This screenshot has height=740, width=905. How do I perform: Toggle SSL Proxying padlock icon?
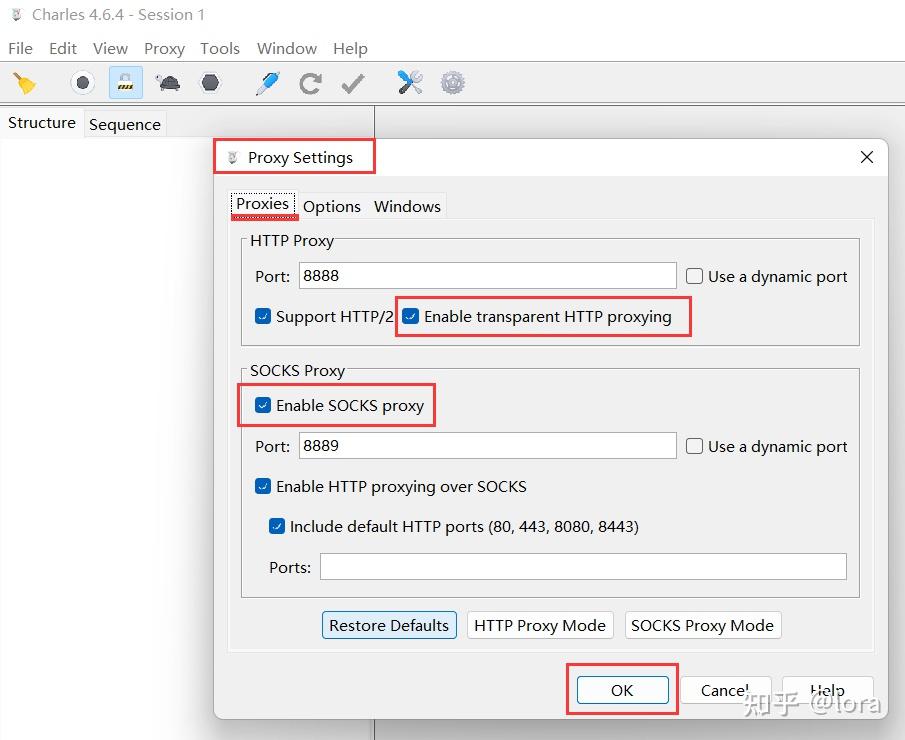[x=125, y=83]
